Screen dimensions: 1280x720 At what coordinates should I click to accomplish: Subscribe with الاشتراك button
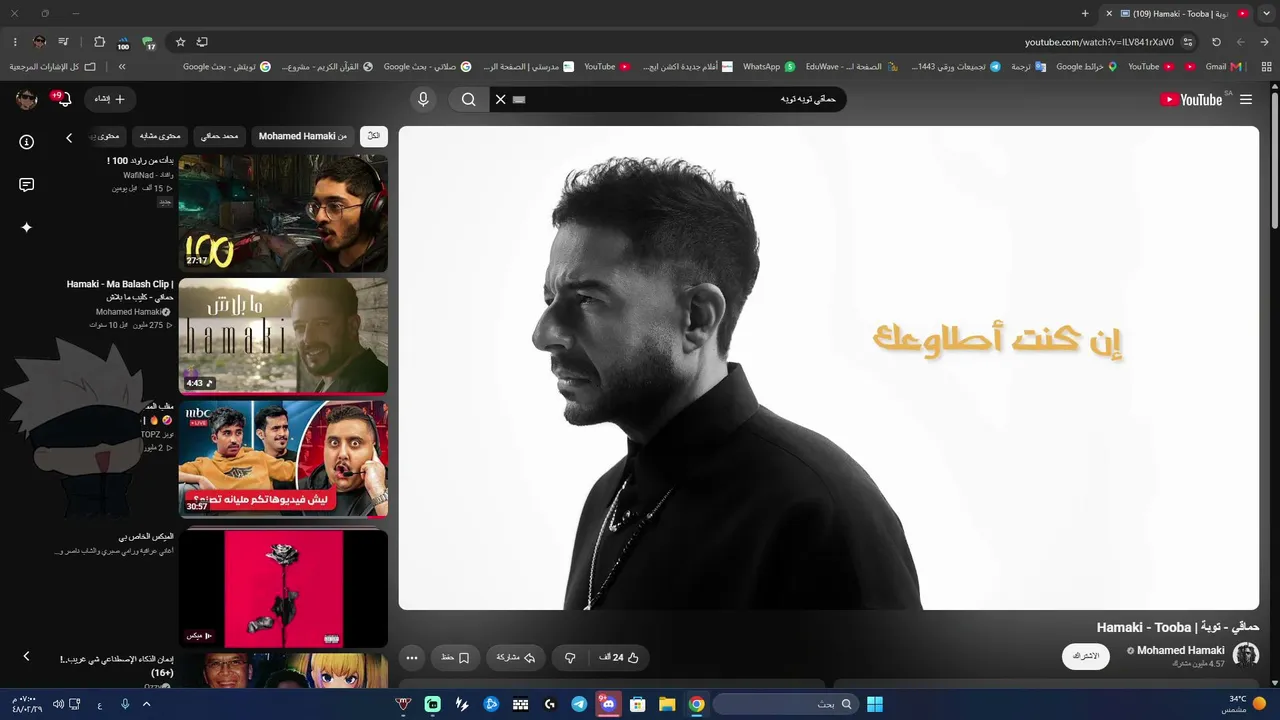coord(1086,656)
